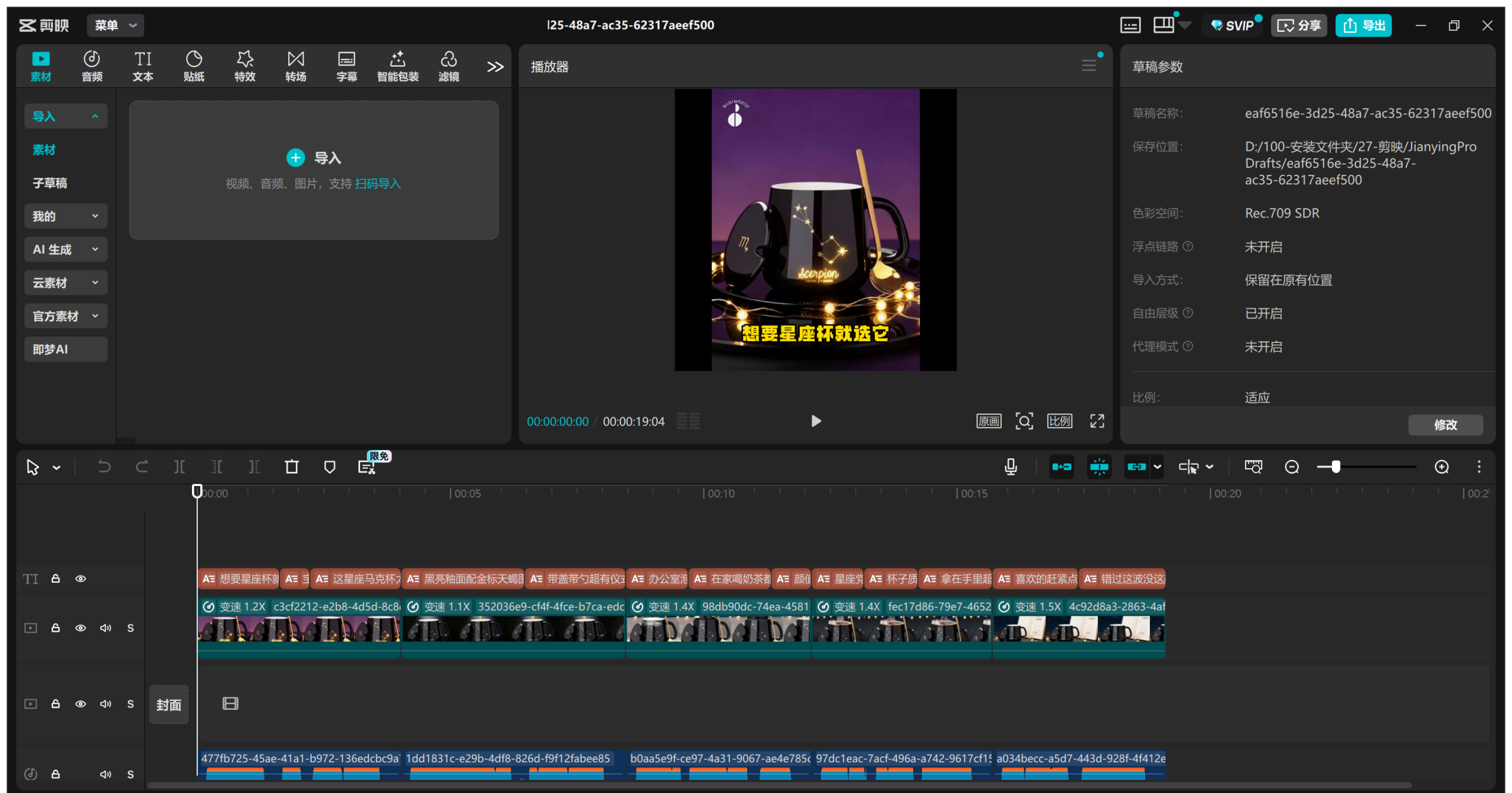The height and width of the screenshot is (793, 1512).
Task: Click the split clip tool icon
Action: point(180,467)
